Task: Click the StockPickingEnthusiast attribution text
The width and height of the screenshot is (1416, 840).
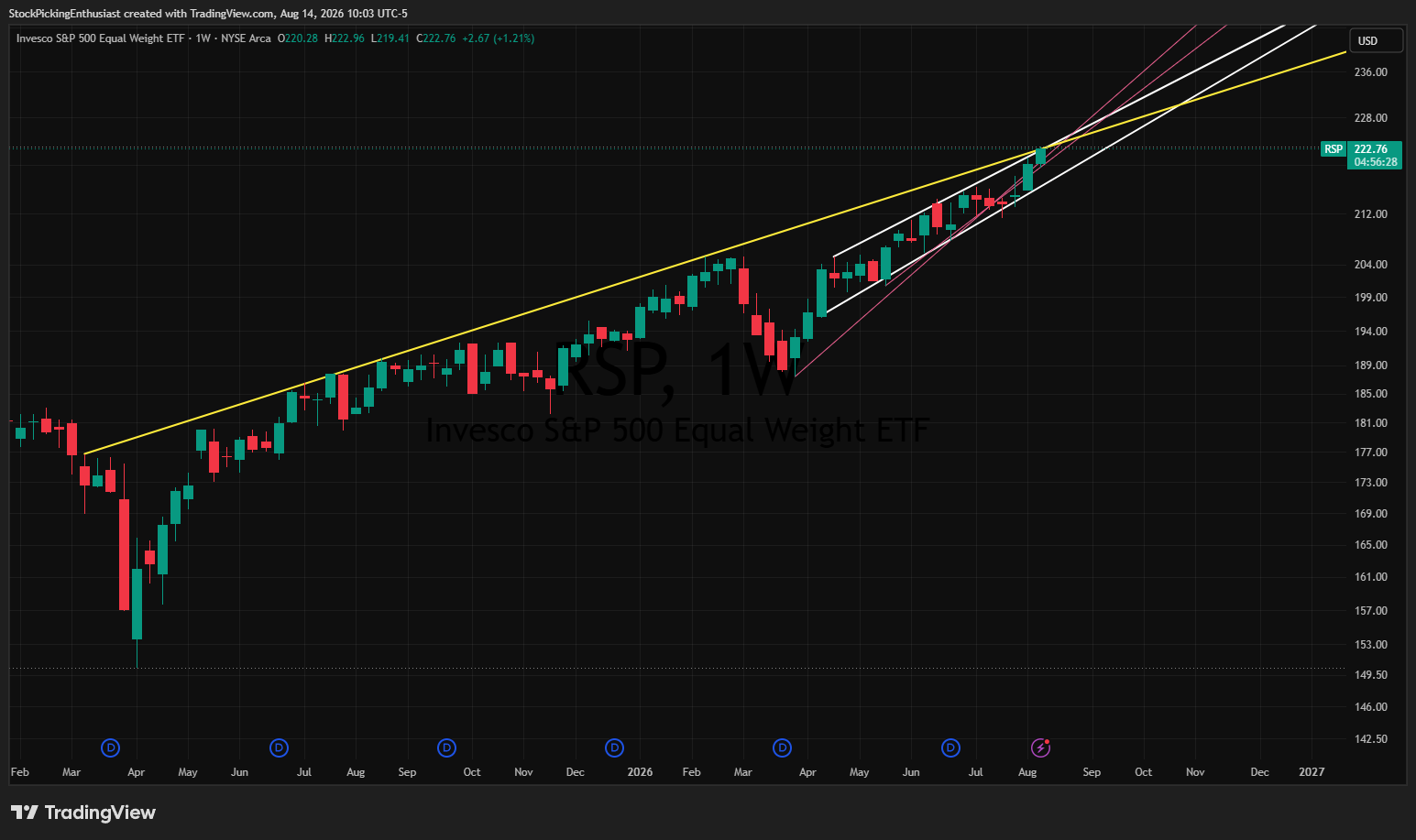Action: pos(65,14)
